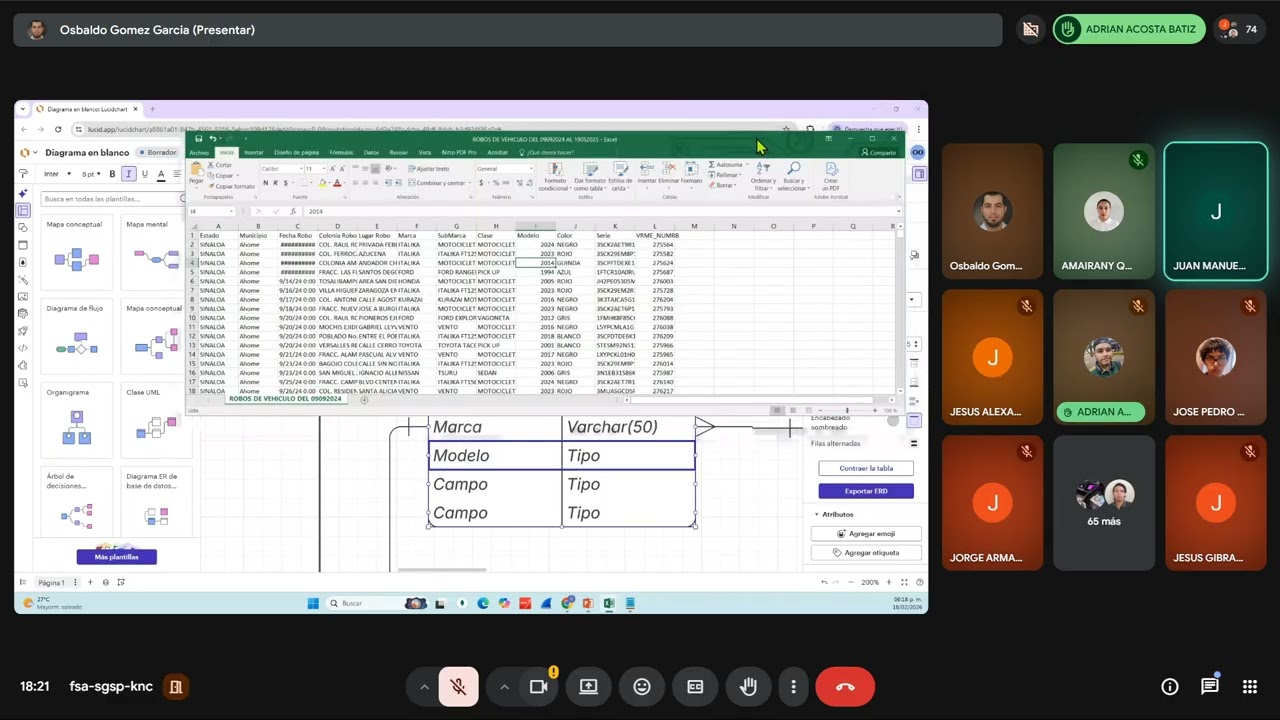Click the Lucidchart template search field
Screen dimensions: 1280x720
coord(112,199)
